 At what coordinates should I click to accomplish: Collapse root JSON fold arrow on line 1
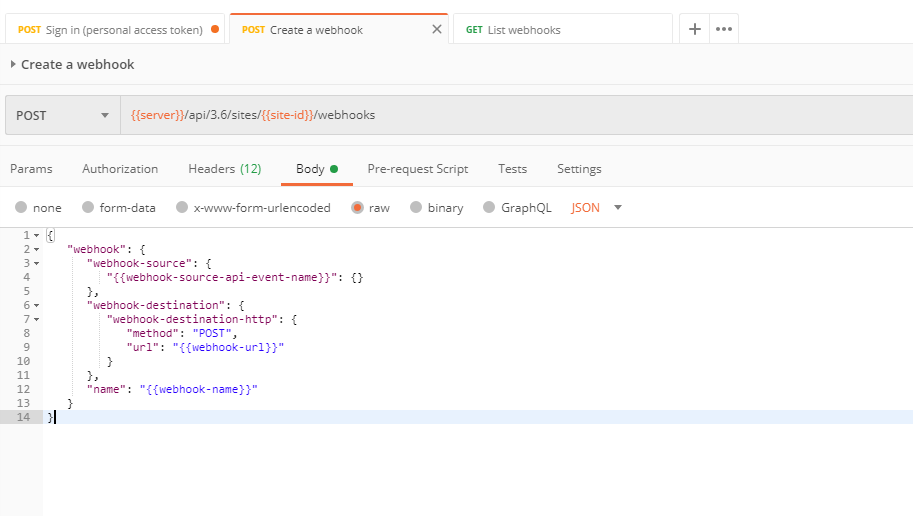pyautogui.click(x=37, y=235)
